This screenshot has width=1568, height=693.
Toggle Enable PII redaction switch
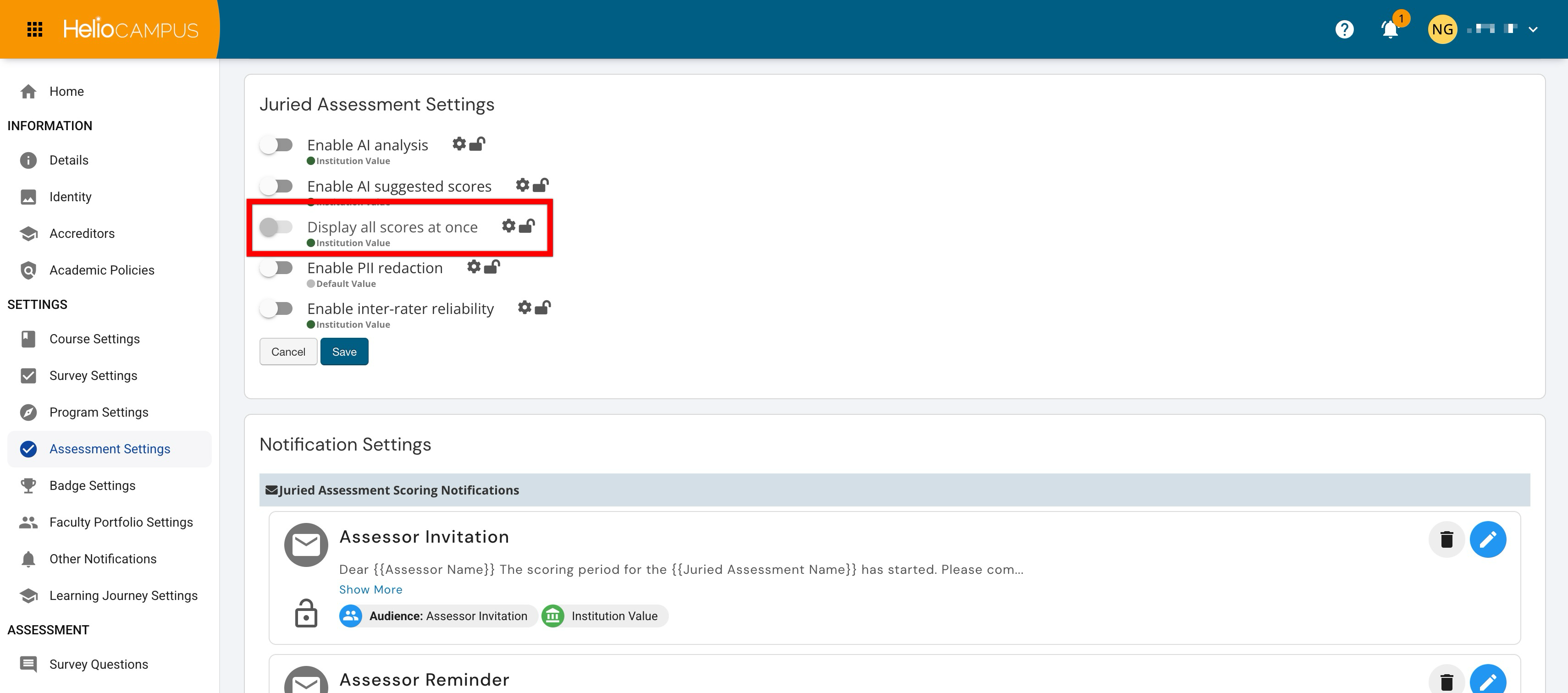point(276,268)
